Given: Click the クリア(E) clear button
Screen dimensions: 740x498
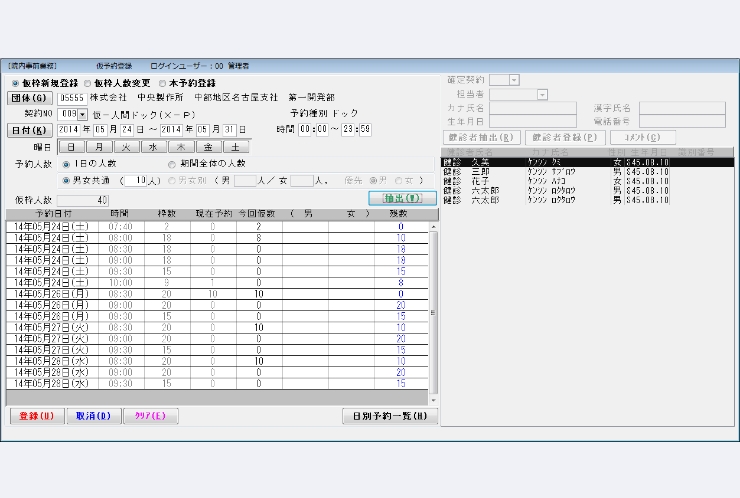Looking at the screenshot, I should [x=151, y=416].
